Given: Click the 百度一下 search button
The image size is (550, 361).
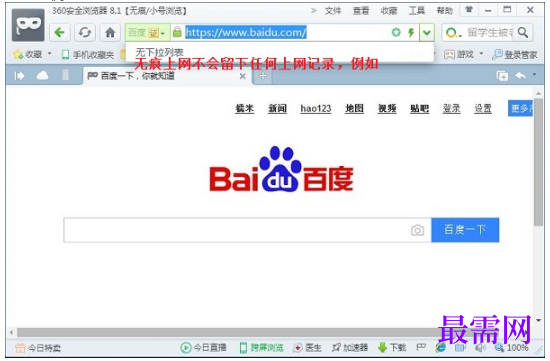Looking at the screenshot, I should (x=465, y=230).
